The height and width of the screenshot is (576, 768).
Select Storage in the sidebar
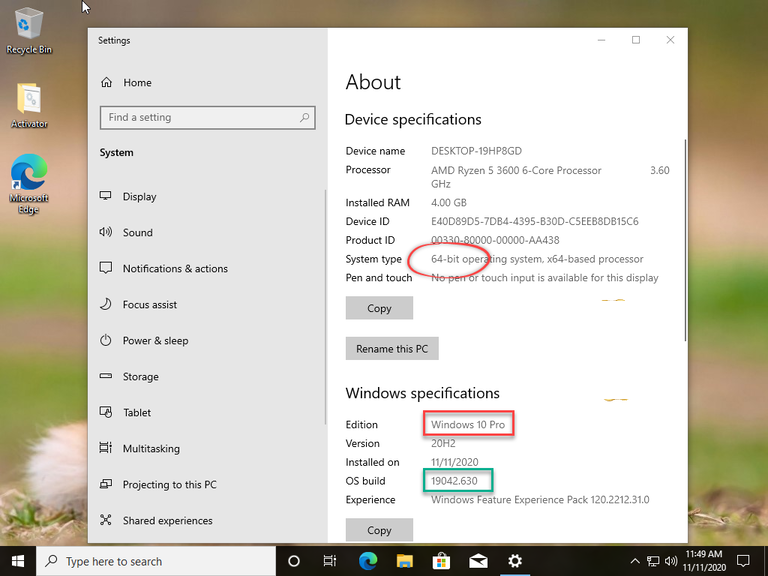[x=141, y=376]
